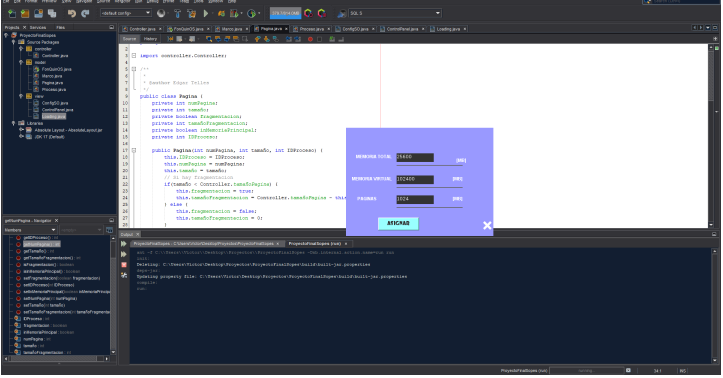Switch editor to the History view

tap(150, 39)
